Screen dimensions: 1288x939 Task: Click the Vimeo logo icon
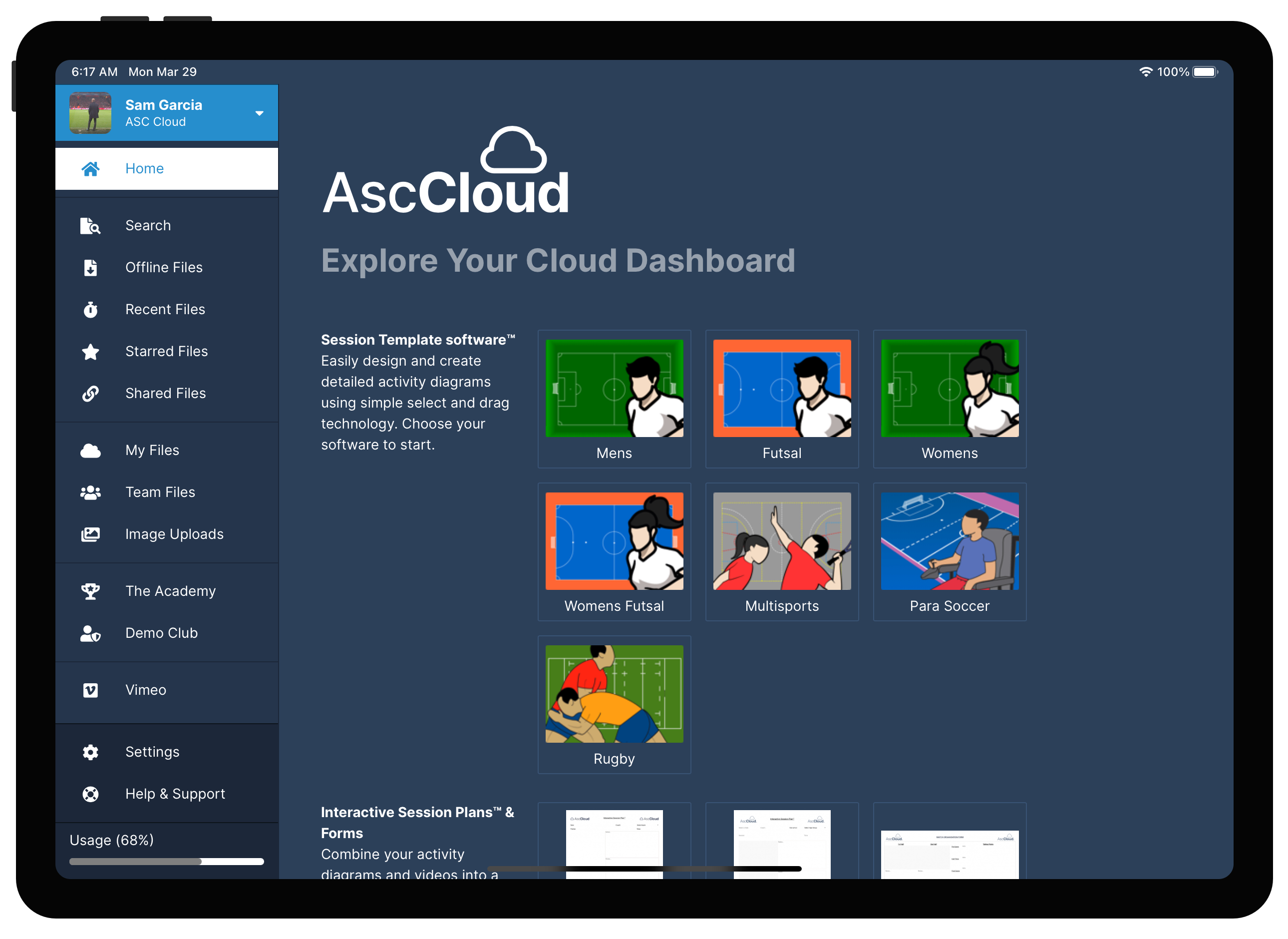(90, 691)
